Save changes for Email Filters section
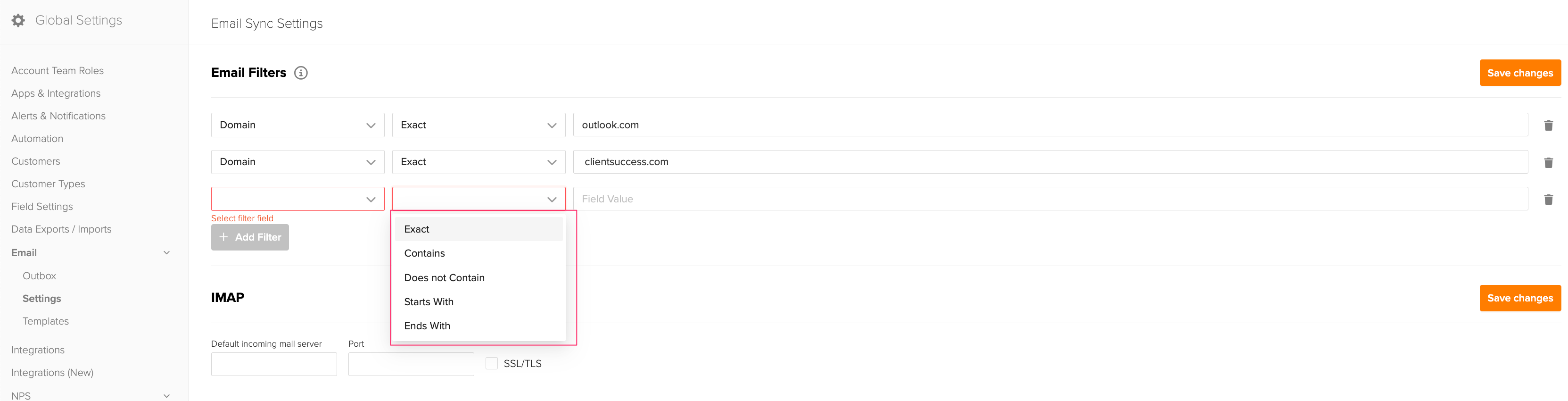The width and height of the screenshot is (1568, 401). pyautogui.click(x=1520, y=73)
